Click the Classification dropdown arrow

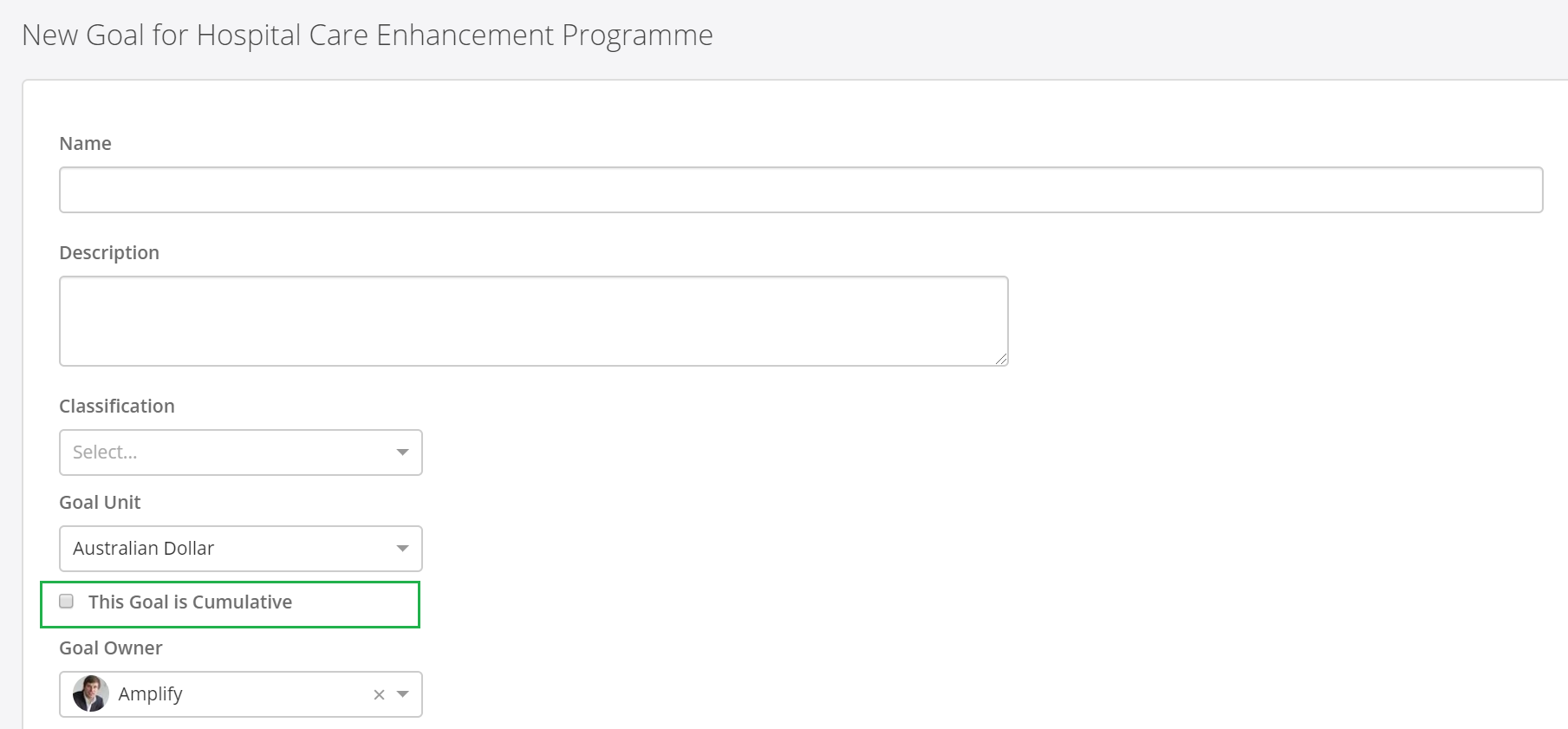click(x=402, y=452)
